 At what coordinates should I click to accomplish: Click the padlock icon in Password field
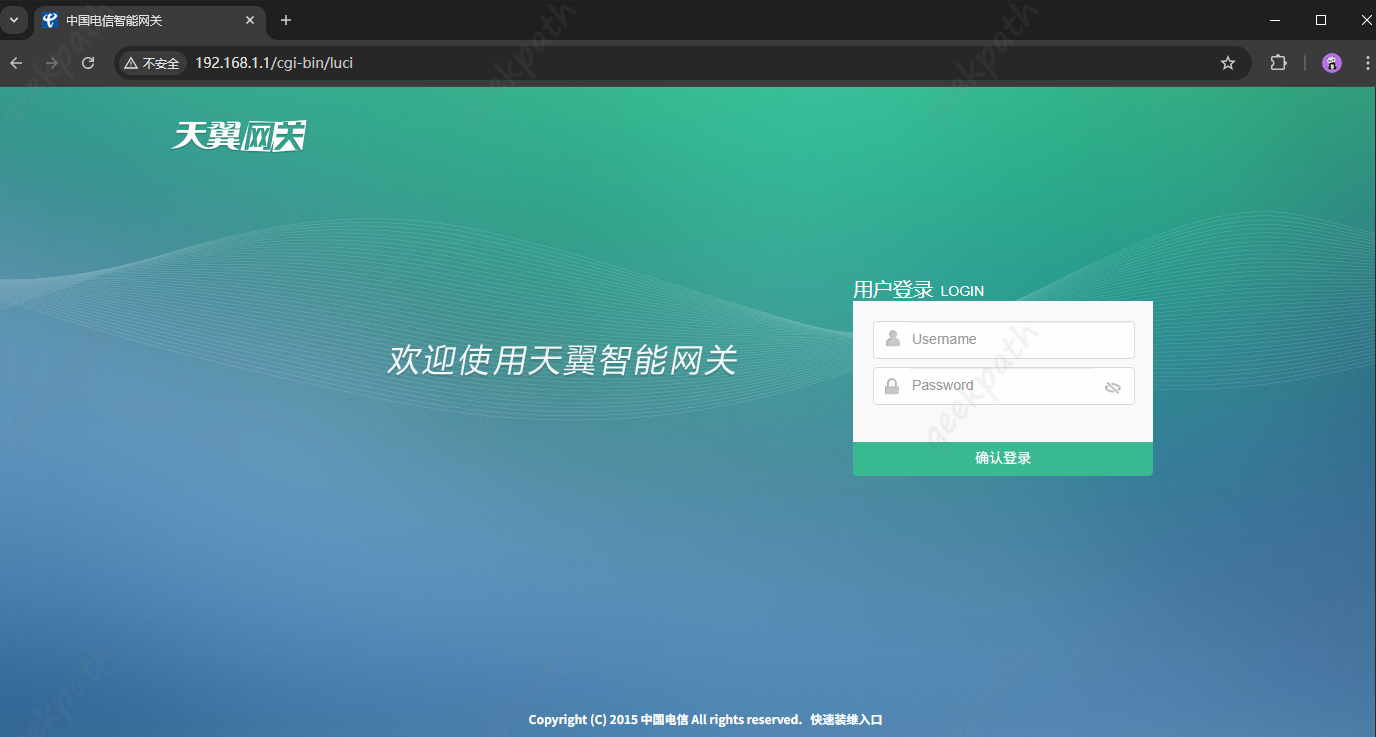pyautogui.click(x=892, y=386)
